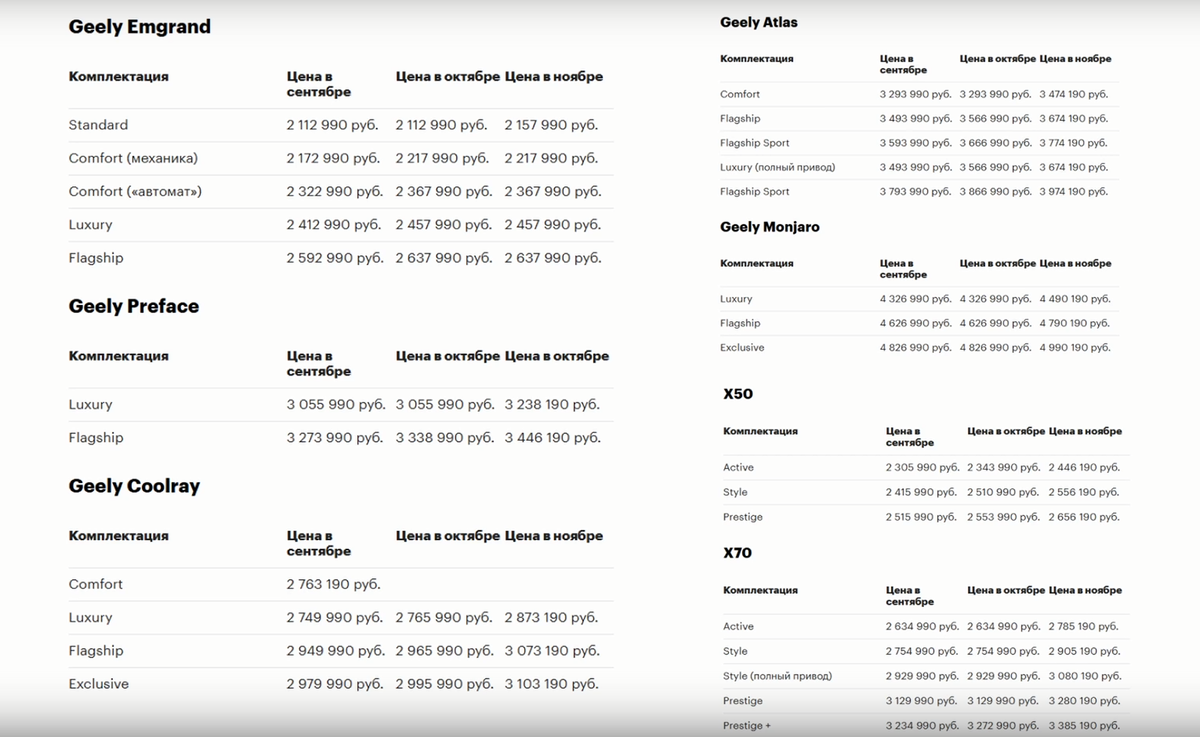
Task: Click Preface Flagship price "3 273 990 руб."
Action: [334, 438]
